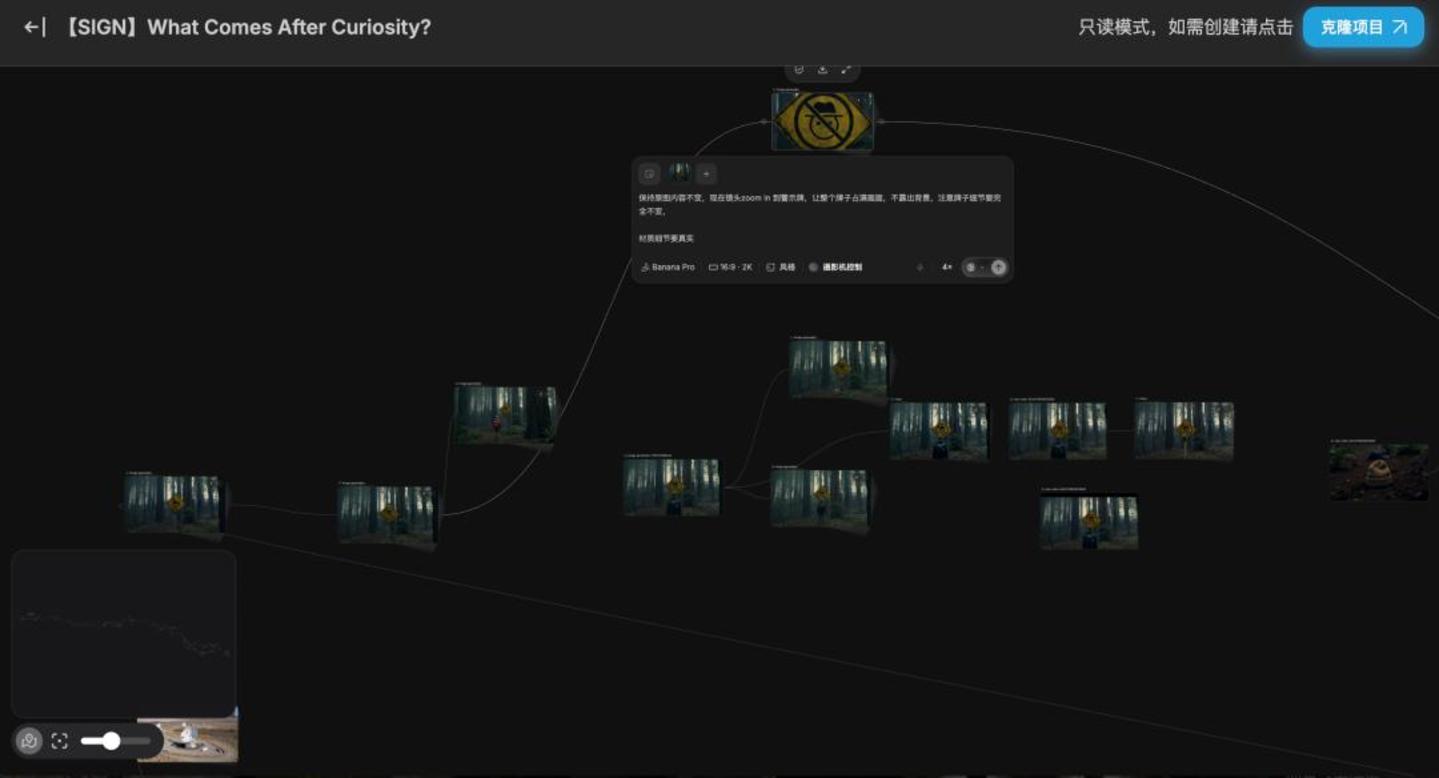The height and width of the screenshot is (778, 1439).
Task: Click the 克隆项目 clone project button
Action: coord(1363,27)
